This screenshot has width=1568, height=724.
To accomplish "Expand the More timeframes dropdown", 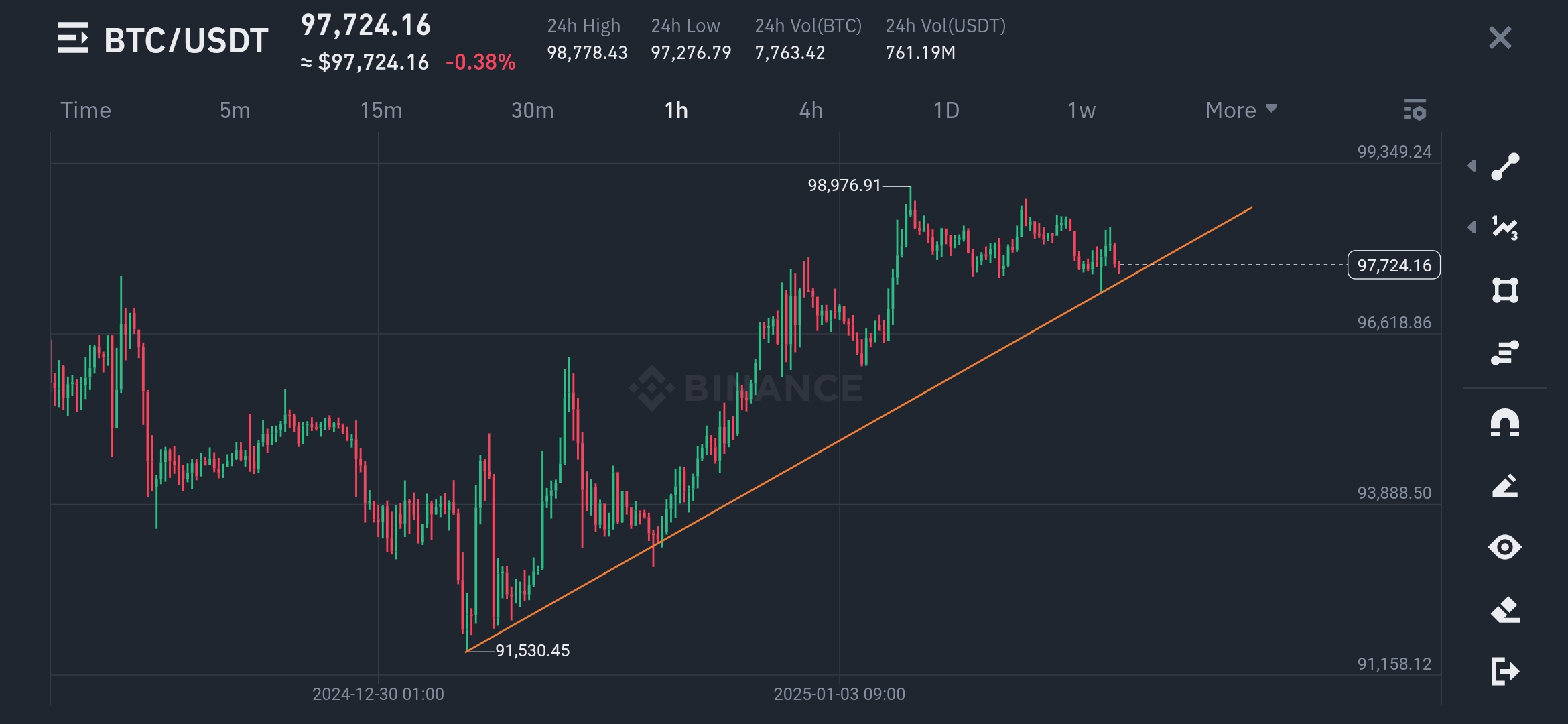I will click(1240, 110).
